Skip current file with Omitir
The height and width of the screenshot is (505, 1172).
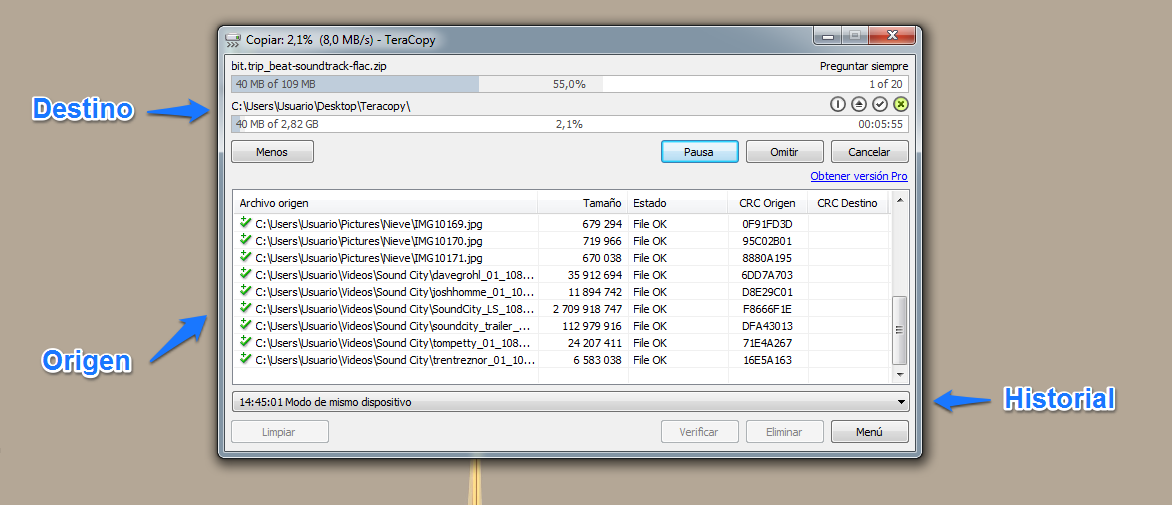(x=785, y=152)
